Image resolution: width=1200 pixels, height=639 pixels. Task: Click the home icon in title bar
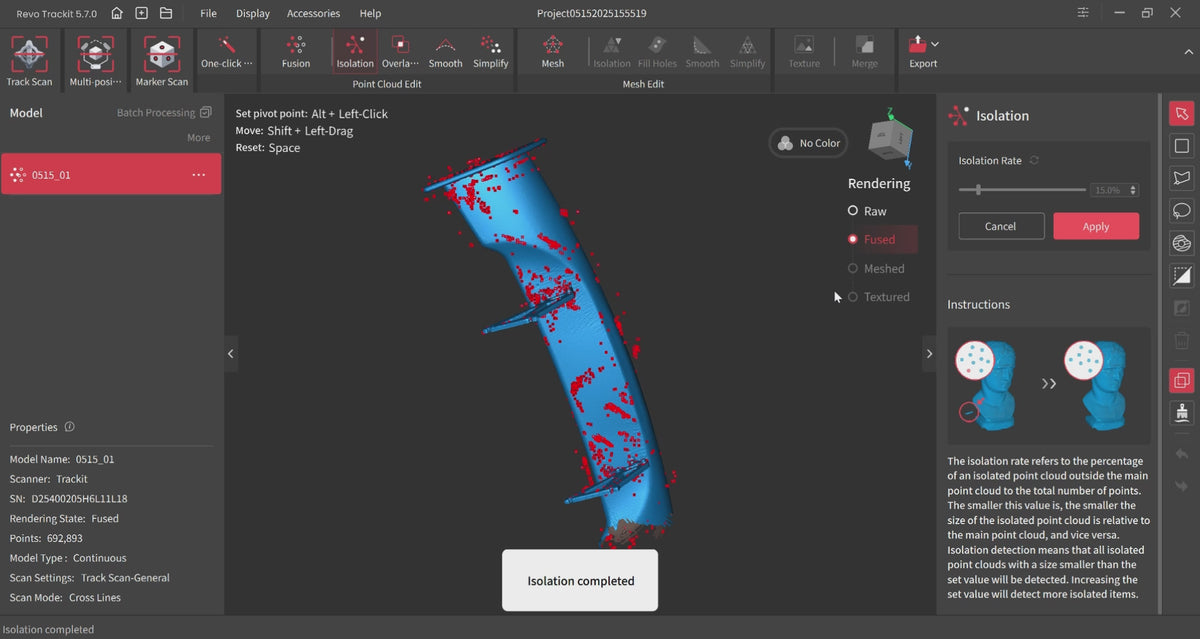click(117, 13)
